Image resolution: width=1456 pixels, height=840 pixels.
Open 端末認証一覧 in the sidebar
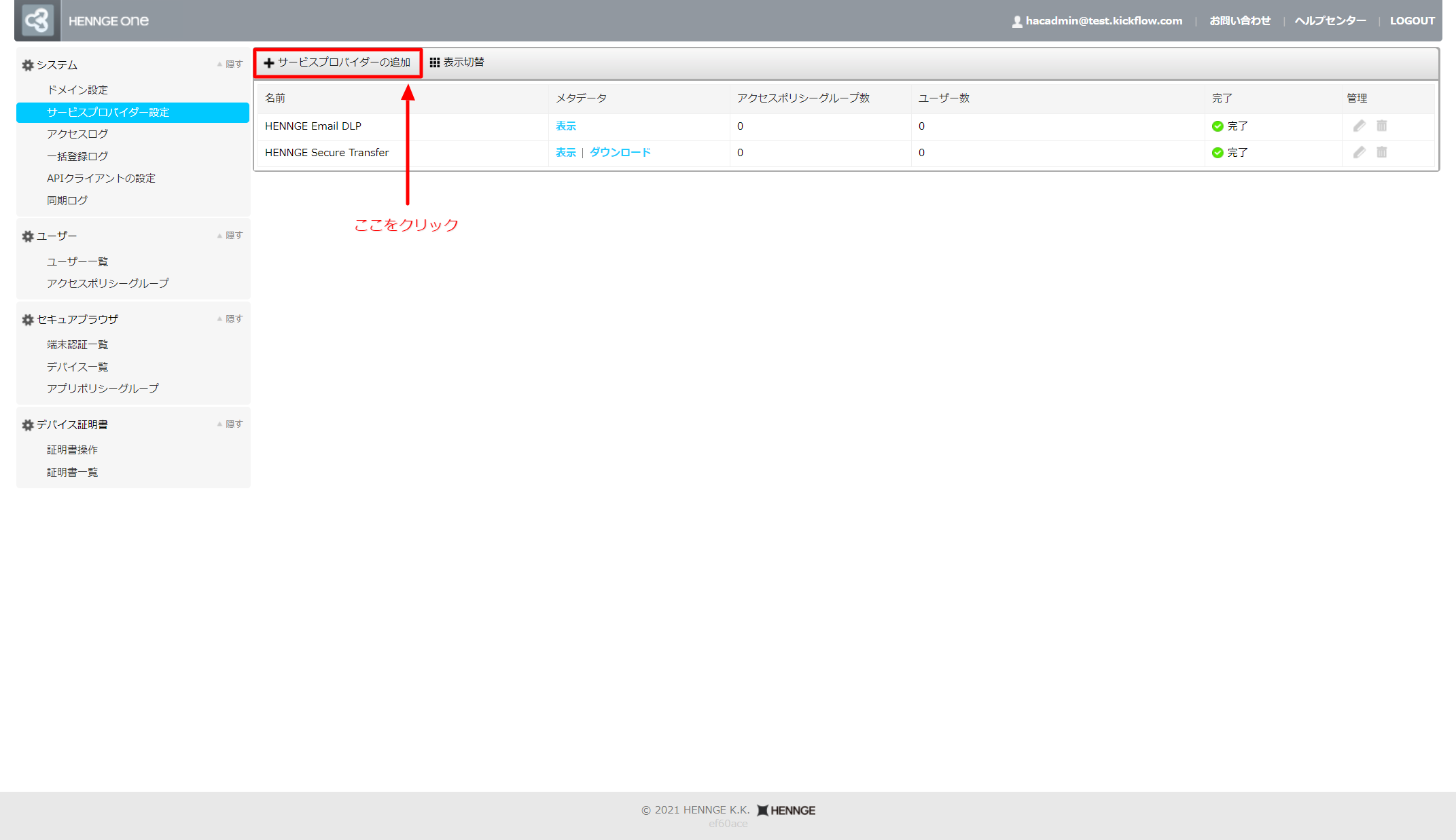[x=77, y=344]
